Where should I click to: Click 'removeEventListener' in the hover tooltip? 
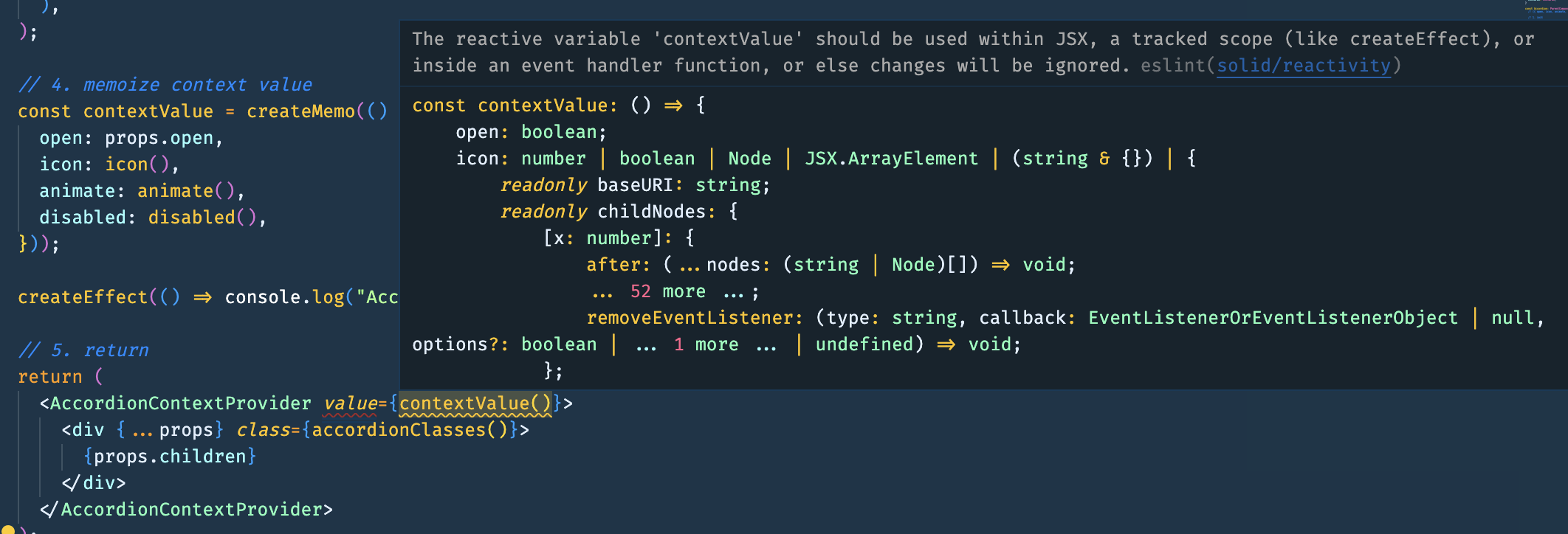click(690, 318)
